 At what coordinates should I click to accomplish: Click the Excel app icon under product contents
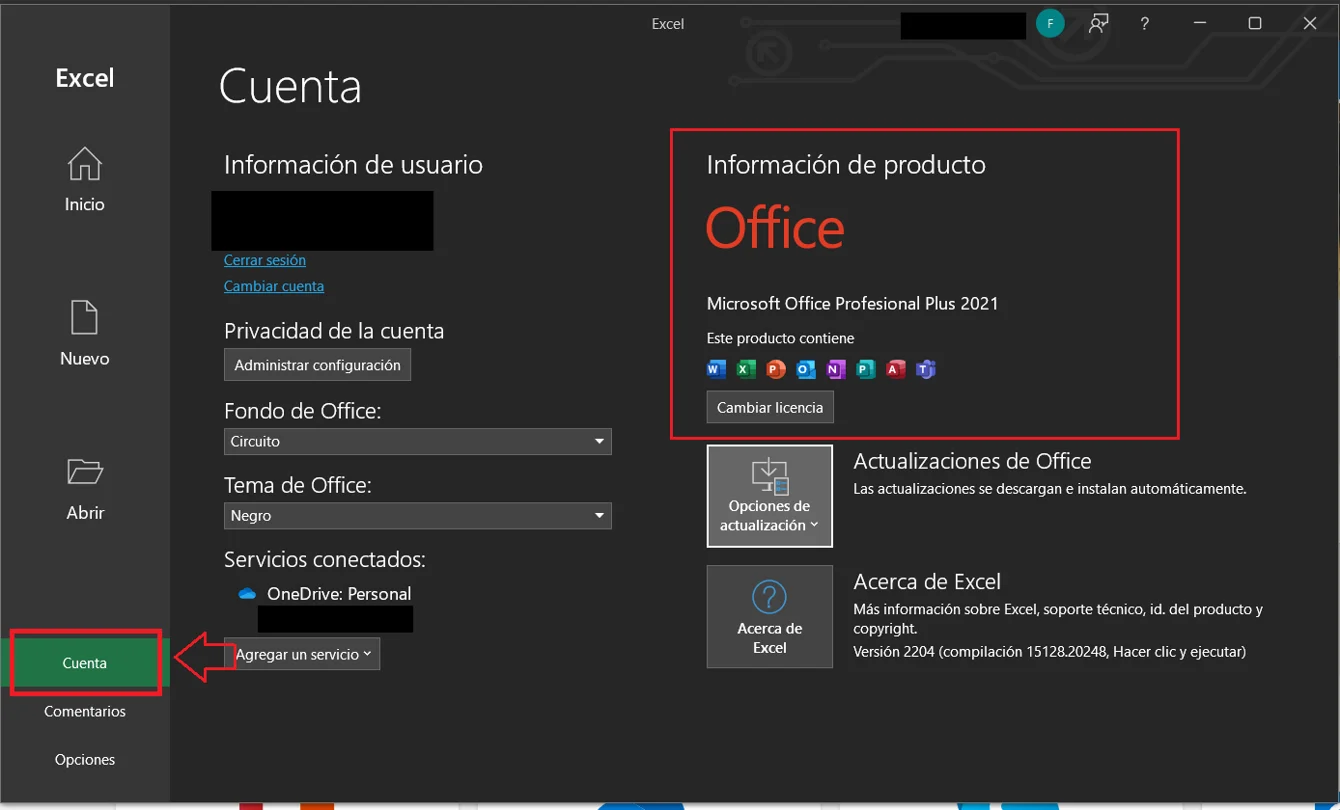(x=746, y=370)
